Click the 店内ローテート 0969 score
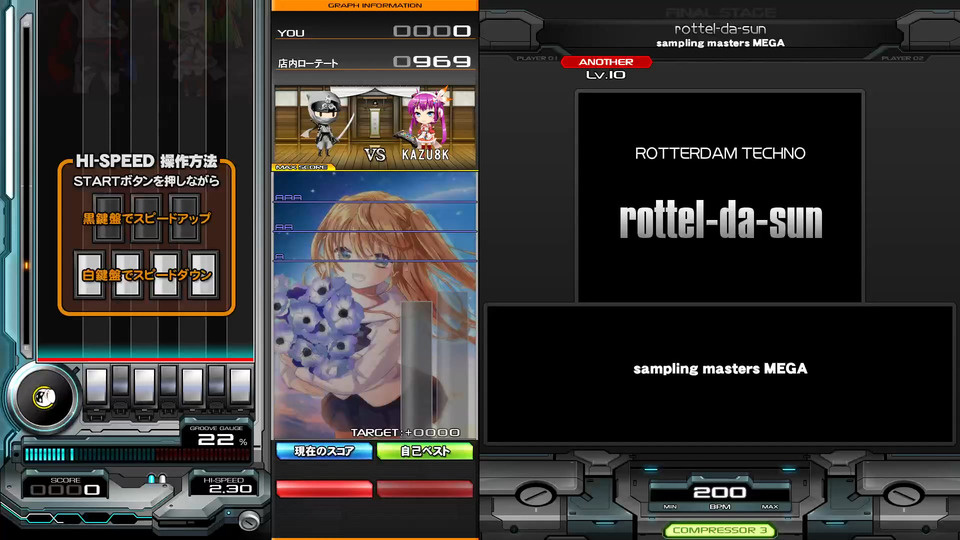Viewport: 960px width, 540px height. pos(432,61)
